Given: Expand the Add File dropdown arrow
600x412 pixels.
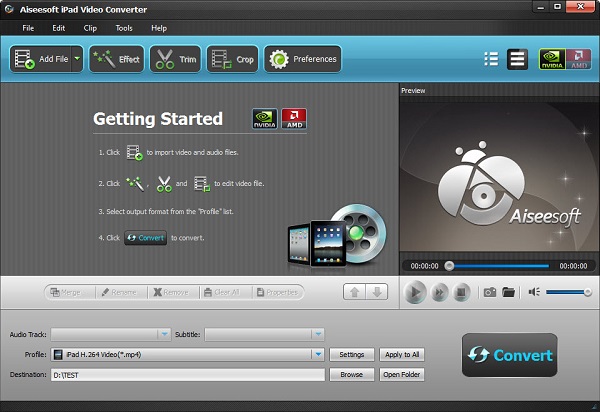Looking at the screenshot, I should click(x=77, y=60).
